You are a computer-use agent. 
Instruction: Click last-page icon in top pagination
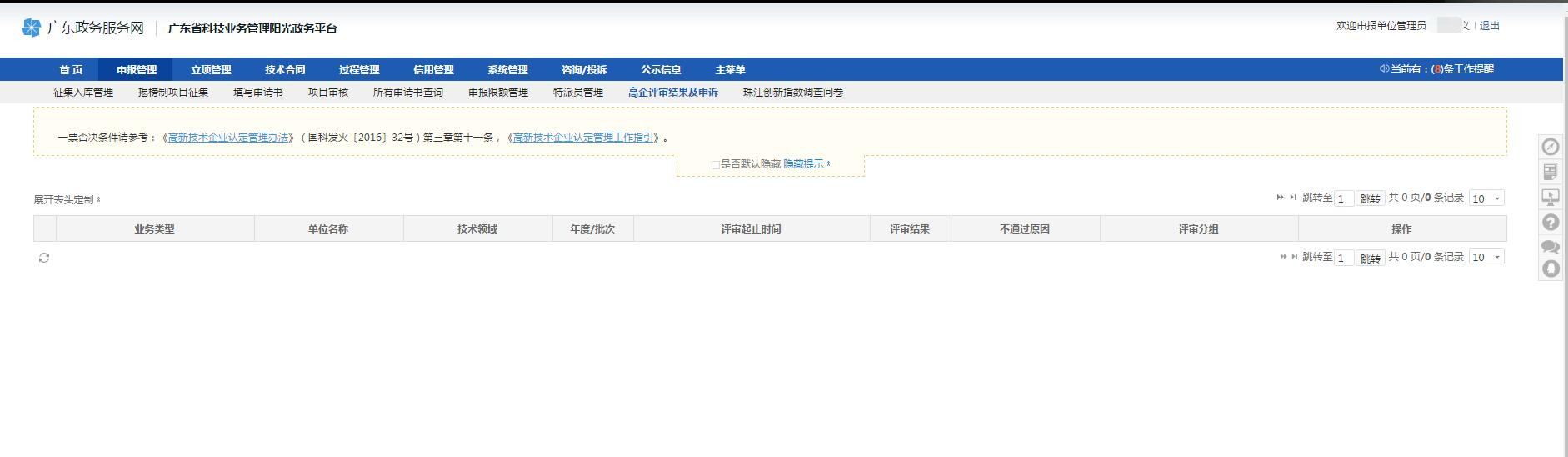[x=1292, y=198]
